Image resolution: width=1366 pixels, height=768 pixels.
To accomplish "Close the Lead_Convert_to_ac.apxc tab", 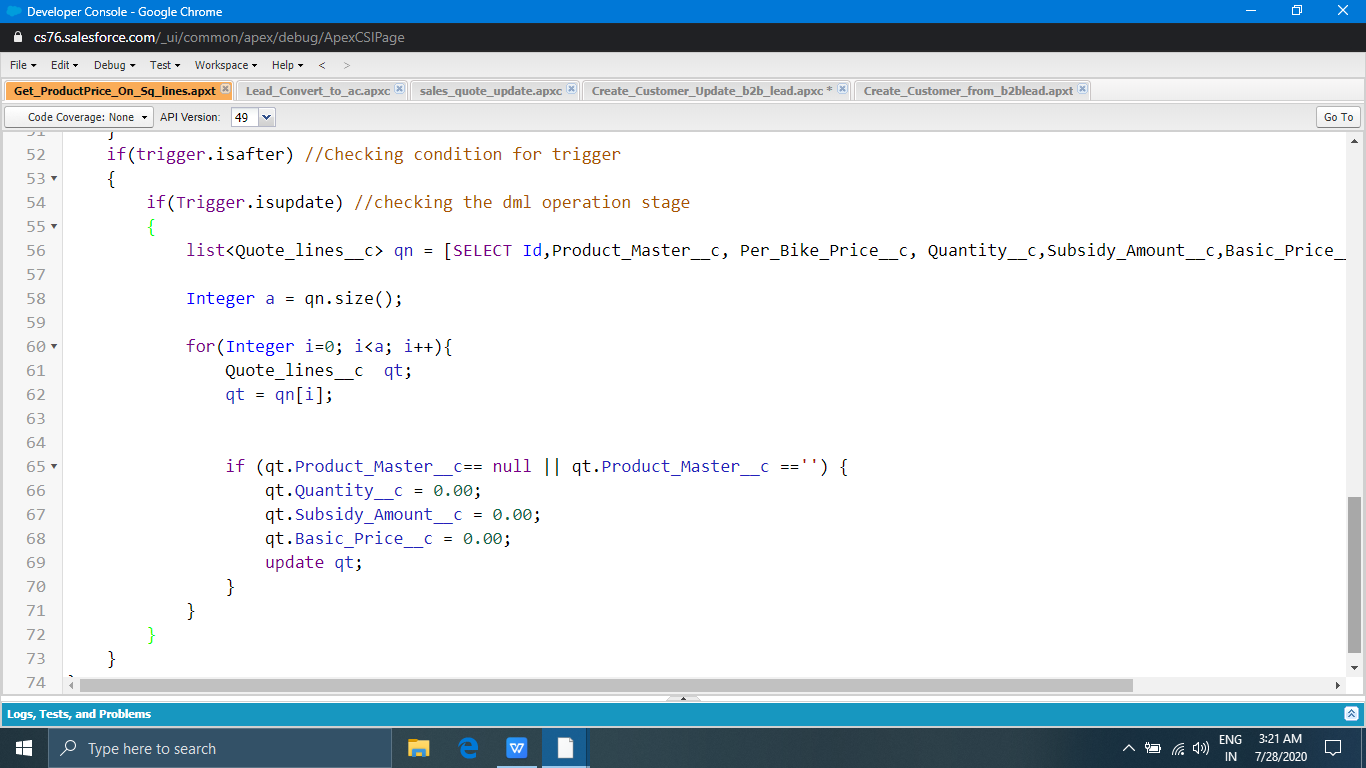I will pyautogui.click(x=400, y=90).
